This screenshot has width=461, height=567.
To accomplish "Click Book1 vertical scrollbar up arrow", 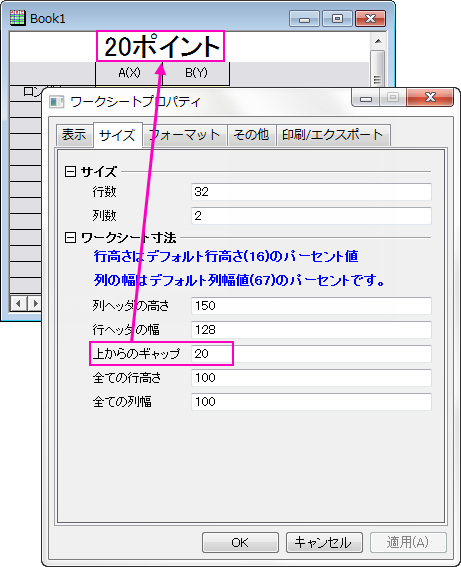I will 378,41.
